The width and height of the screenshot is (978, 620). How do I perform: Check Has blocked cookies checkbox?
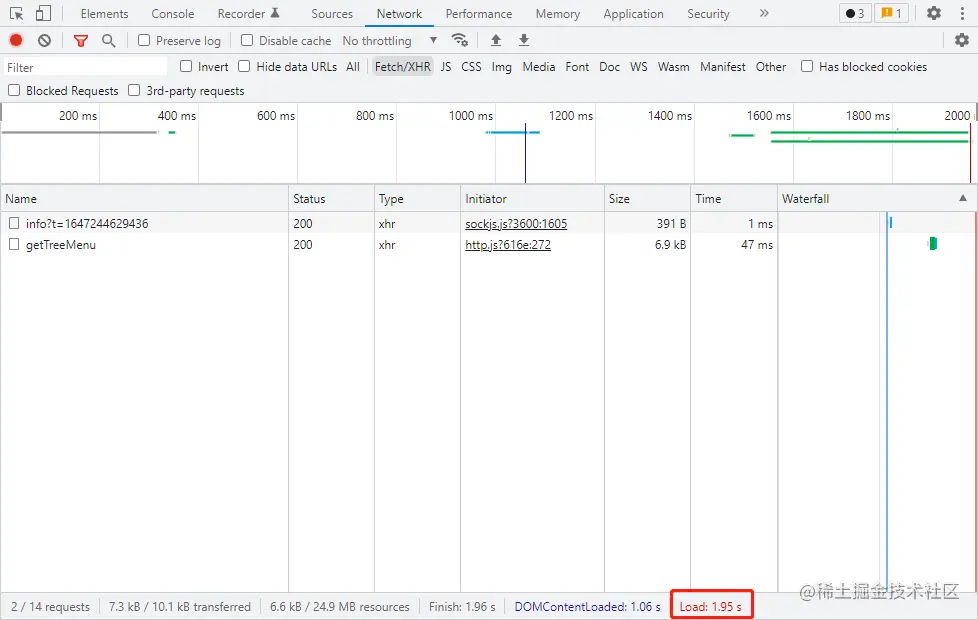click(x=807, y=66)
